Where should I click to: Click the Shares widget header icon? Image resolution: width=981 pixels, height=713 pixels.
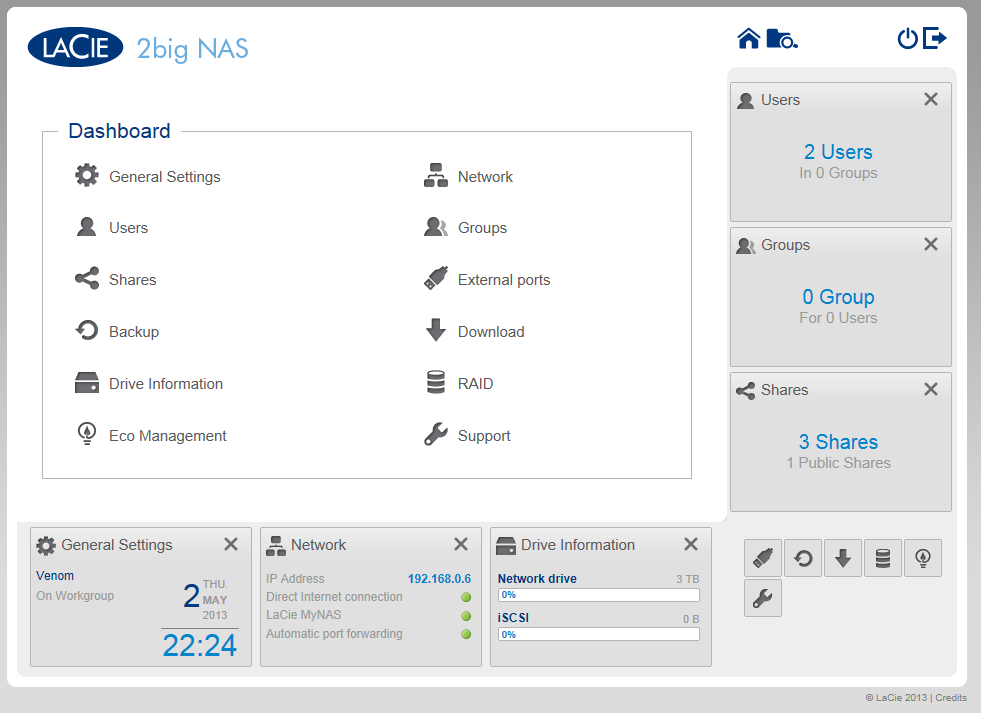tap(746, 391)
